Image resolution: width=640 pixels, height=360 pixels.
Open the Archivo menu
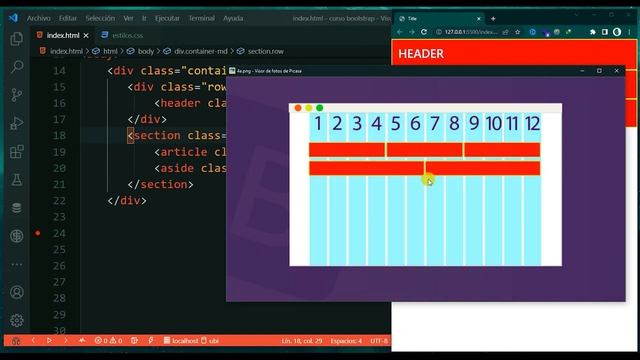(x=39, y=18)
